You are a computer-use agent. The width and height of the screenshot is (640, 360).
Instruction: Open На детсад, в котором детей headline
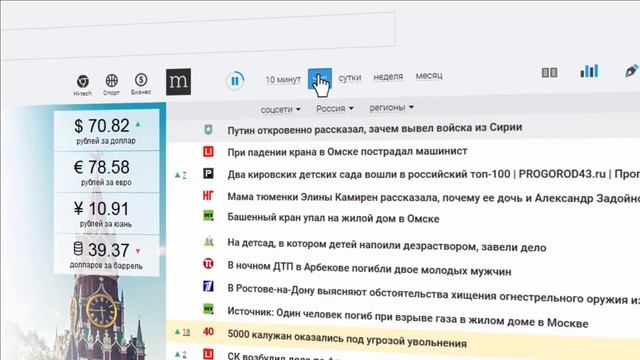point(387,245)
